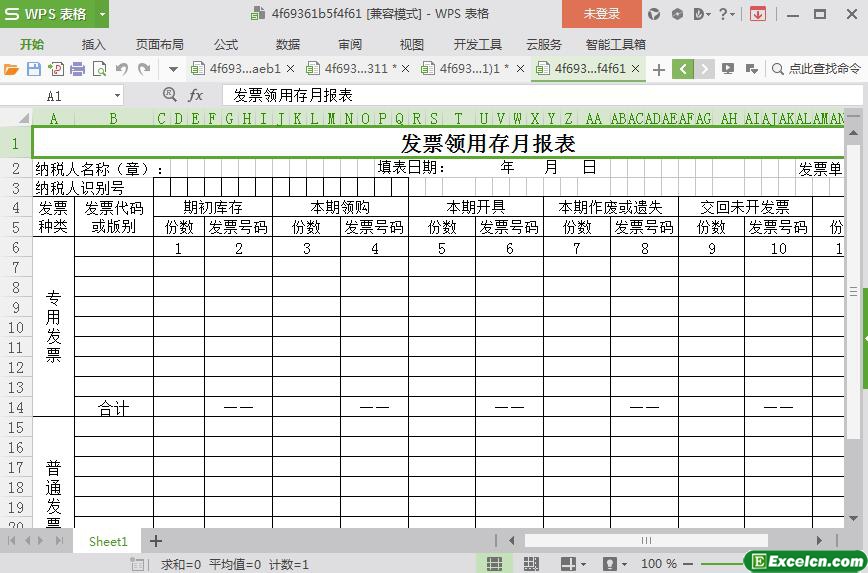Open the 云服务 ribbon tab
The height and width of the screenshot is (573, 868).
click(x=544, y=44)
